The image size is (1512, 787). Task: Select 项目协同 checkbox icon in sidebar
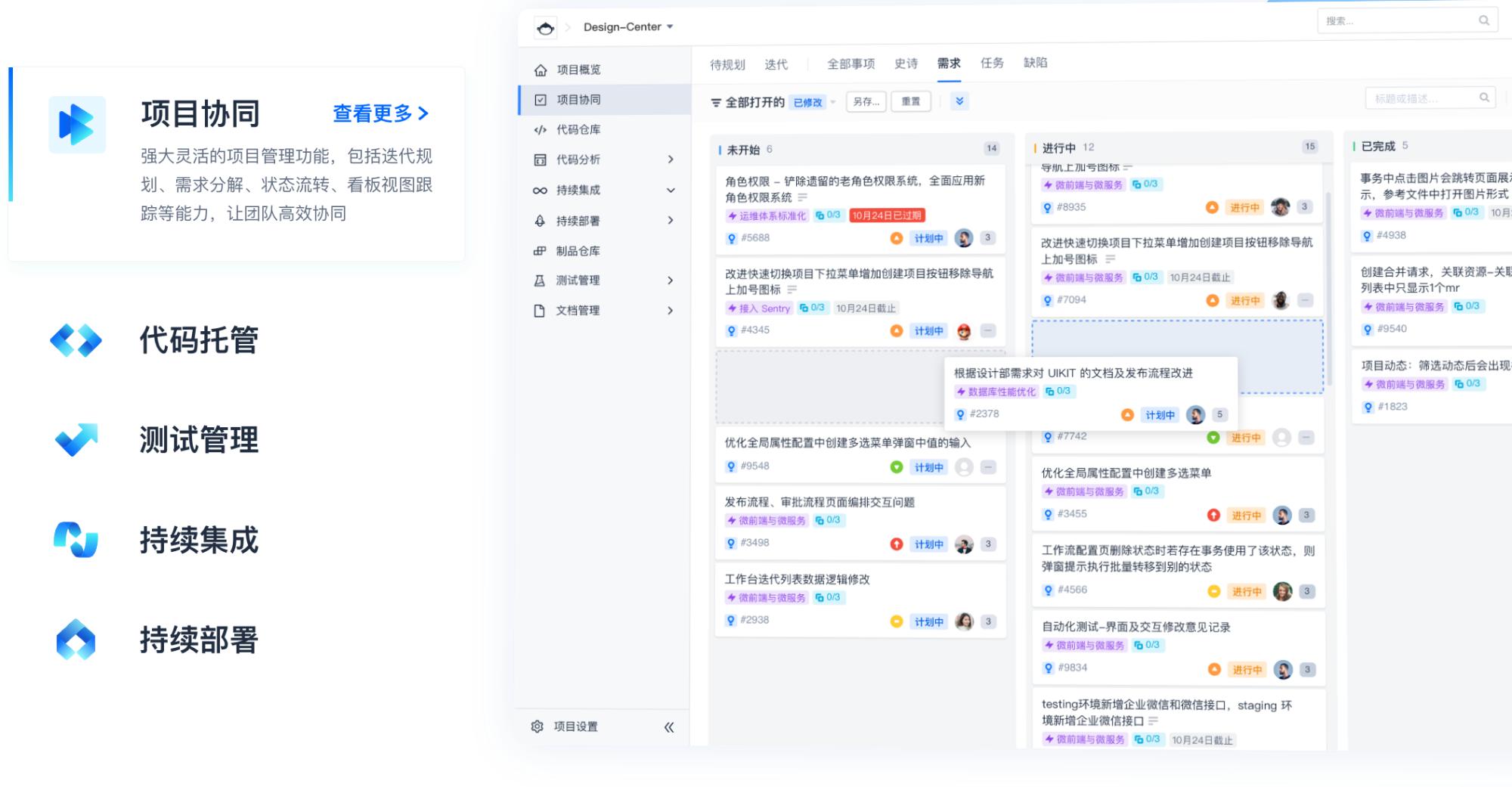pyautogui.click(x=541, y=100)
